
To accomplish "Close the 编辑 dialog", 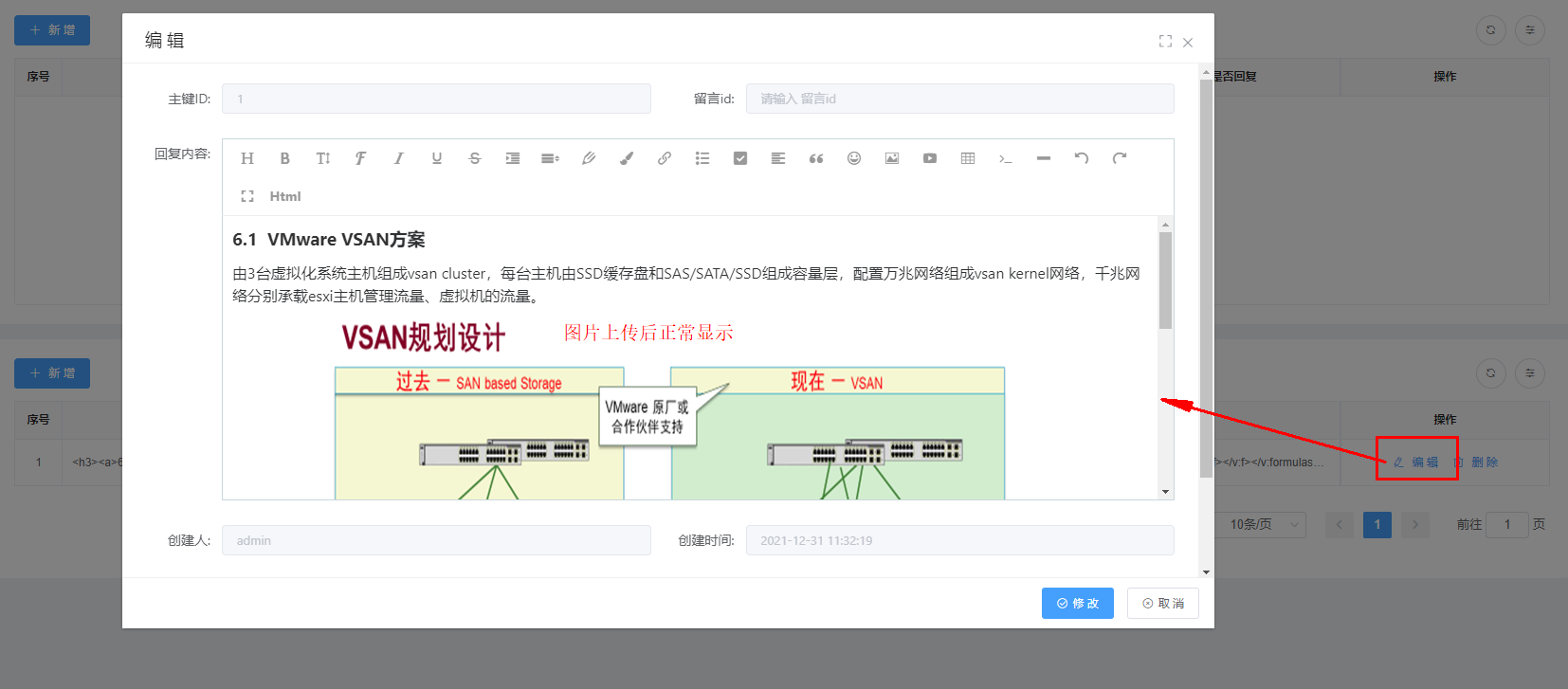I will click(x=1188, y=42).
